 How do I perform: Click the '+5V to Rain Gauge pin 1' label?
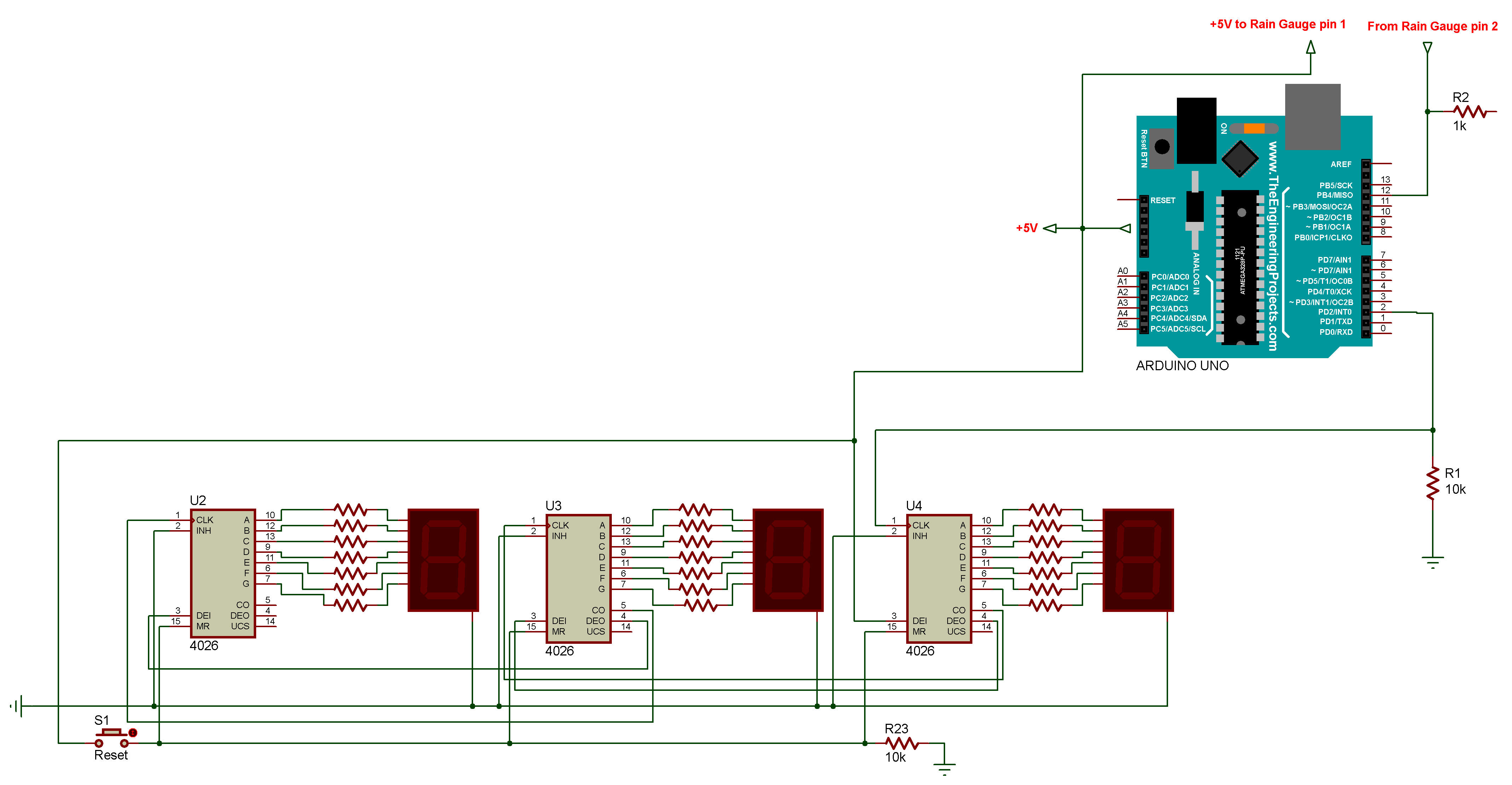1277,25
